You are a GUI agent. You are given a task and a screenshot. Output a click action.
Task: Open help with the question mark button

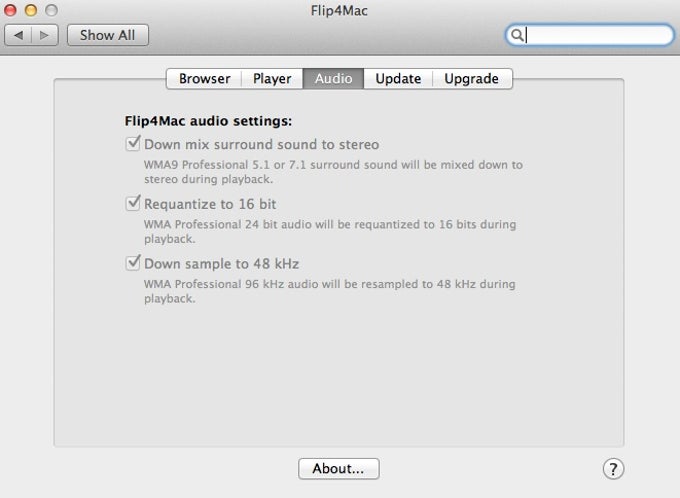pyautogui.click(x=613, y=469)
